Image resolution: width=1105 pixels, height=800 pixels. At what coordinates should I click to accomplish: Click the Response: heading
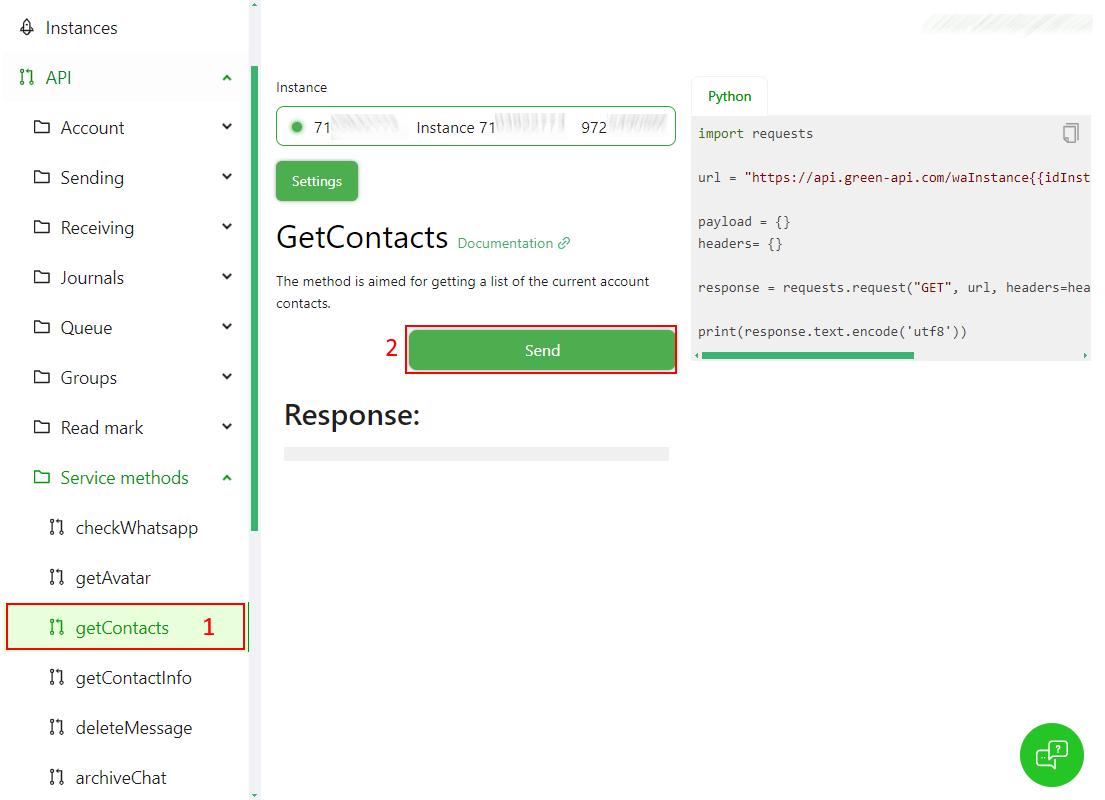(x=352, y=415)
